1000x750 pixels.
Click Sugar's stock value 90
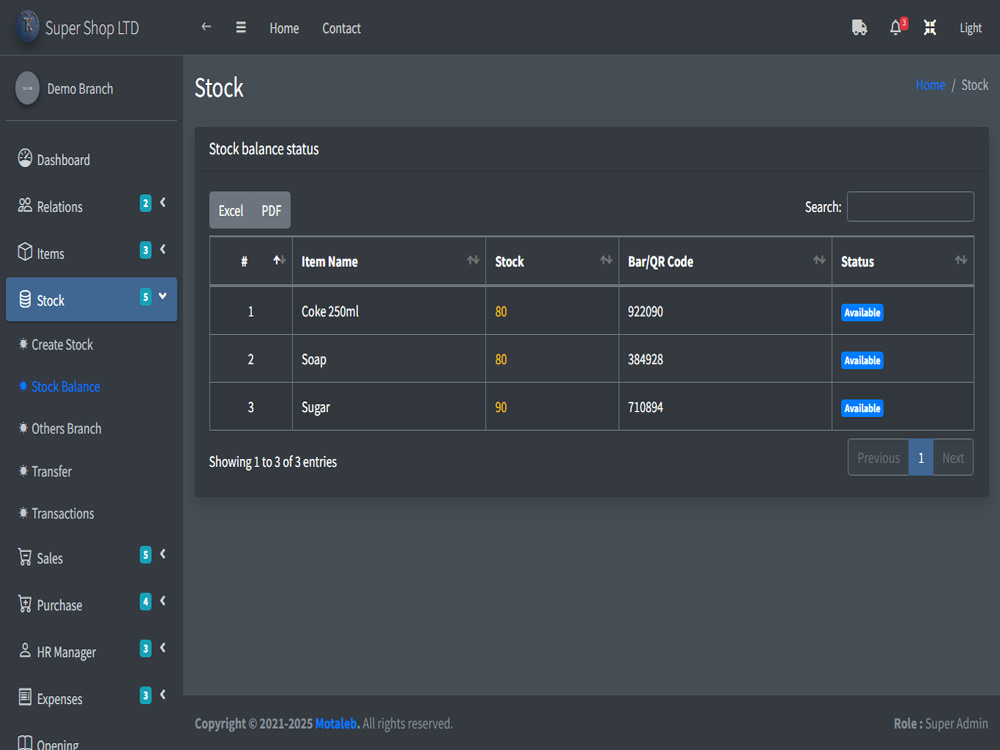(501, 407)
